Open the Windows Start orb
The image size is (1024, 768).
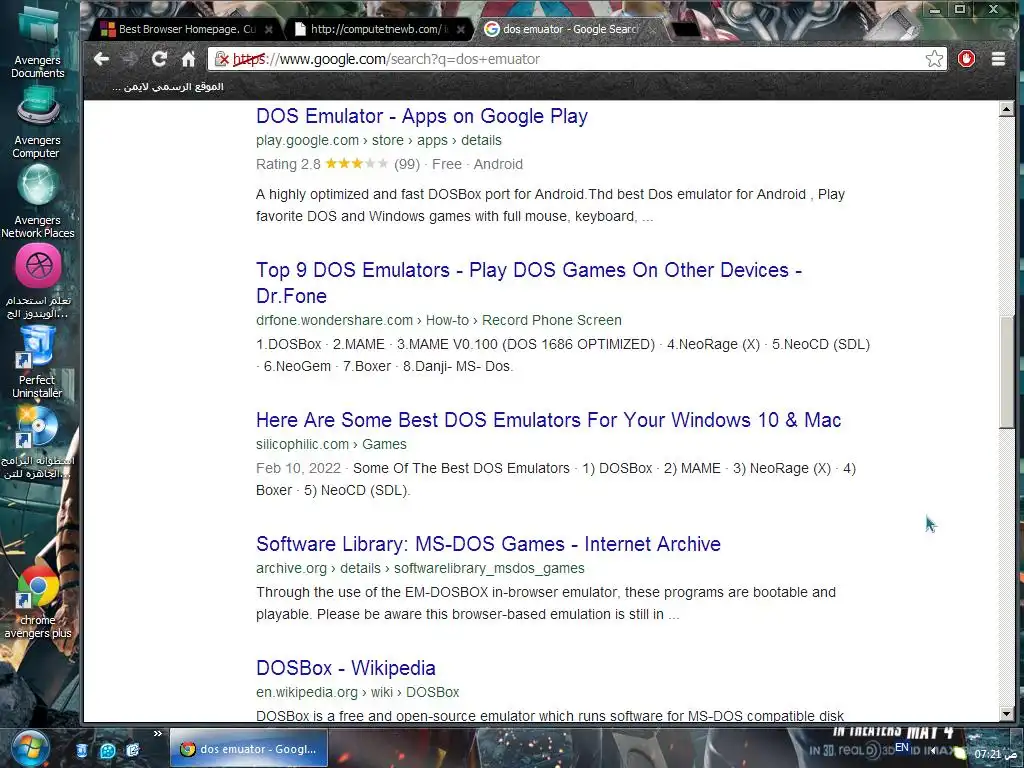[31, 750]
